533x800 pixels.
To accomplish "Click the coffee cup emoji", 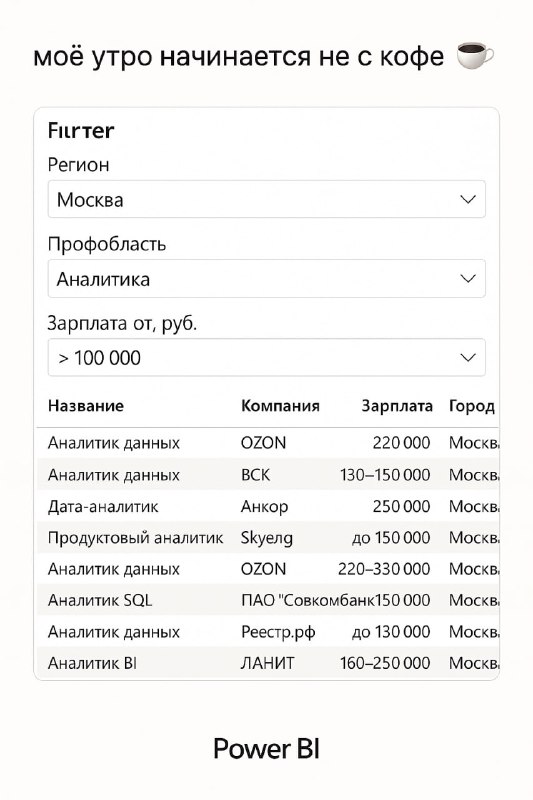I will [474, 55].
